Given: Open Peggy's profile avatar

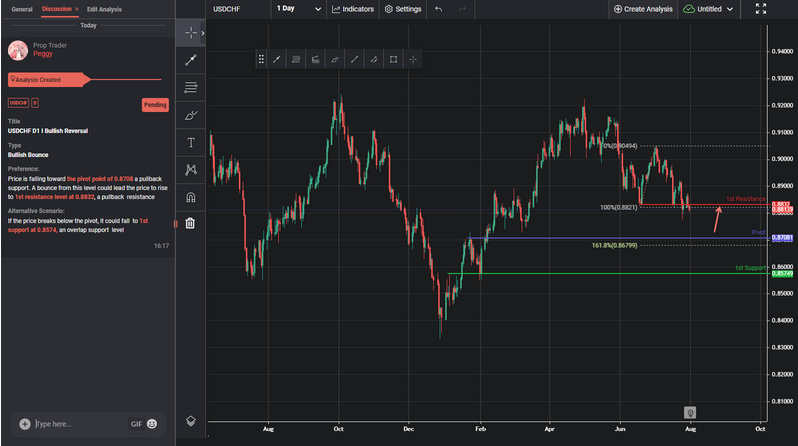Looking at the screenshot, I should coord(18,50).
